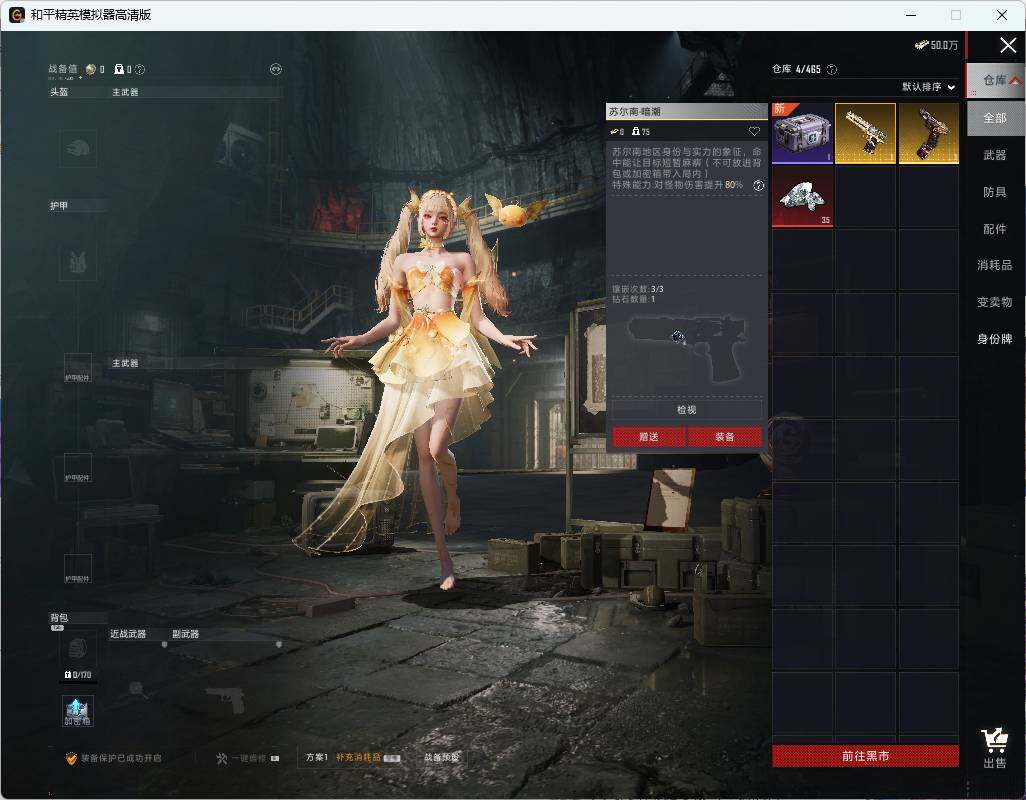Click the backpack equipment slot

pos(78,649)
